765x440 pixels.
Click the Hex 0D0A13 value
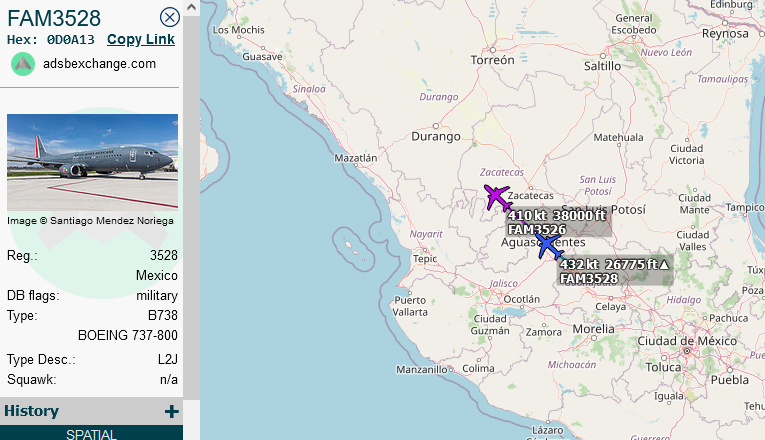click(x=71, y=40)
